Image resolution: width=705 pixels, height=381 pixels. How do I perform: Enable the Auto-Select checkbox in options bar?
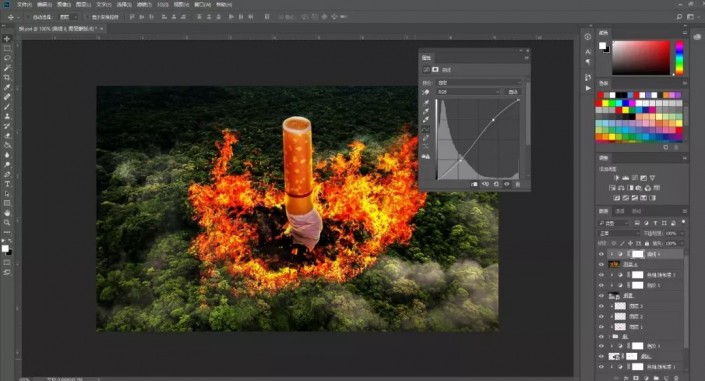pos(27,17)
